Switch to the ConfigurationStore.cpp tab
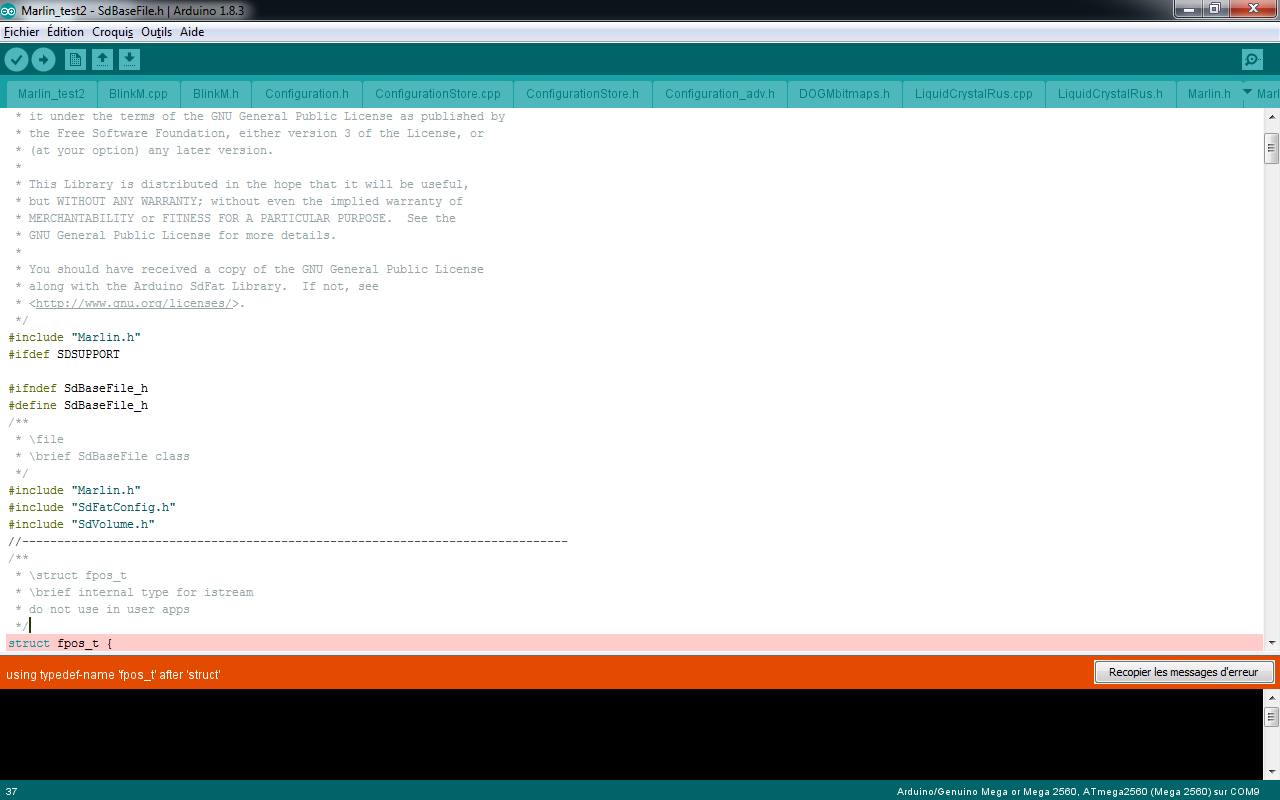Viewport: 1280px width, 800px height. pos(438,94)
